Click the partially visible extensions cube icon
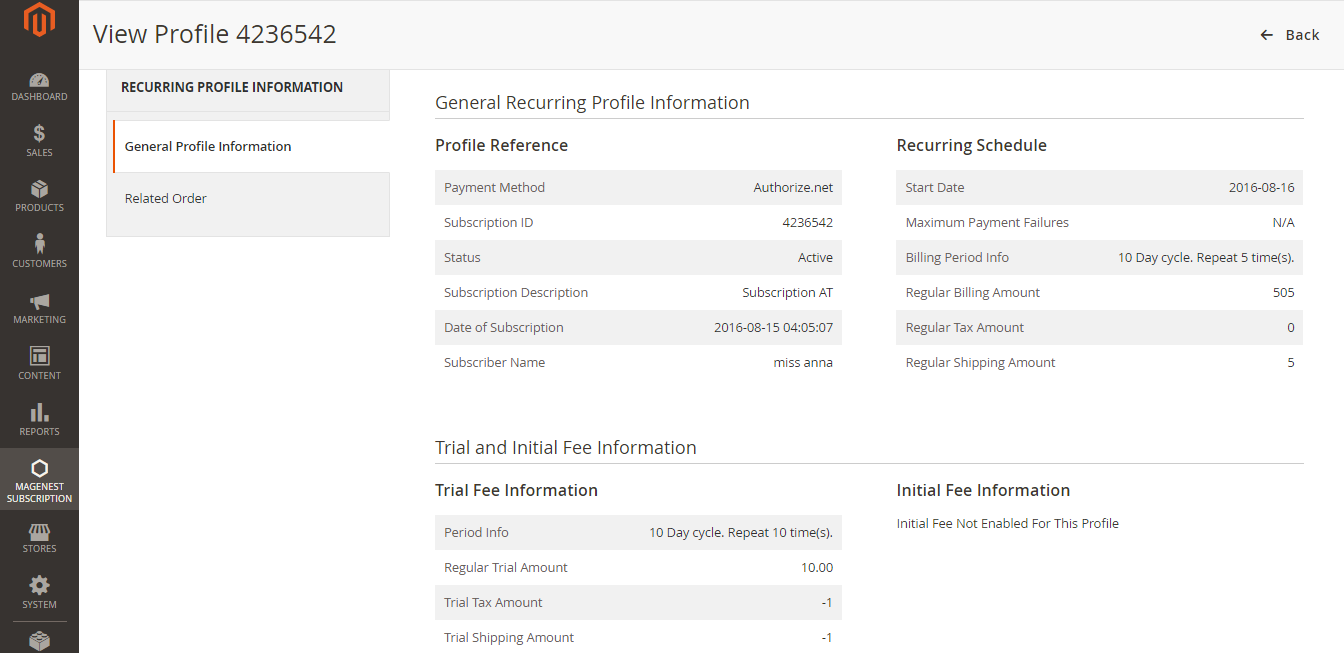1344x653 pixels. tap(39, 640)
